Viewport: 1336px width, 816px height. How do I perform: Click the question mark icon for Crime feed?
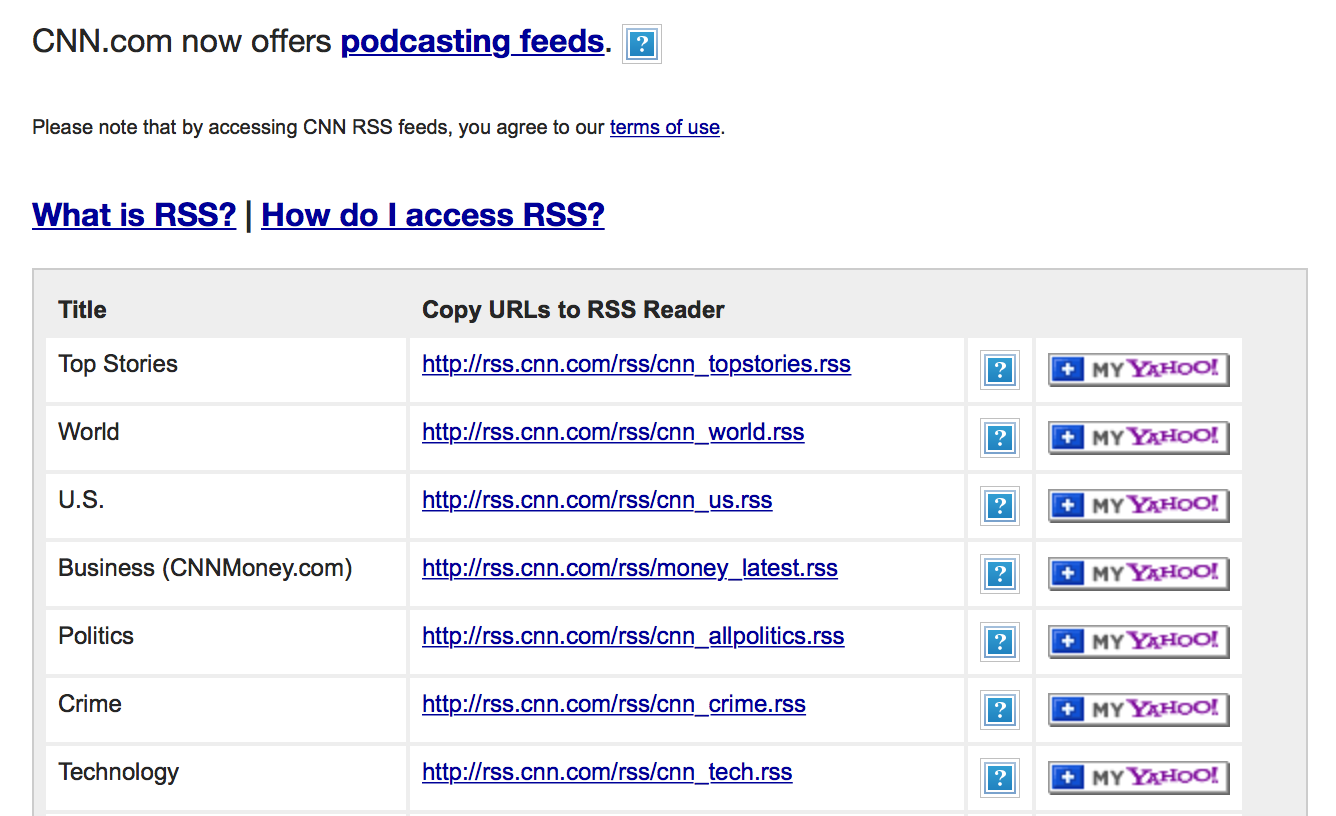pos(1000,710)
